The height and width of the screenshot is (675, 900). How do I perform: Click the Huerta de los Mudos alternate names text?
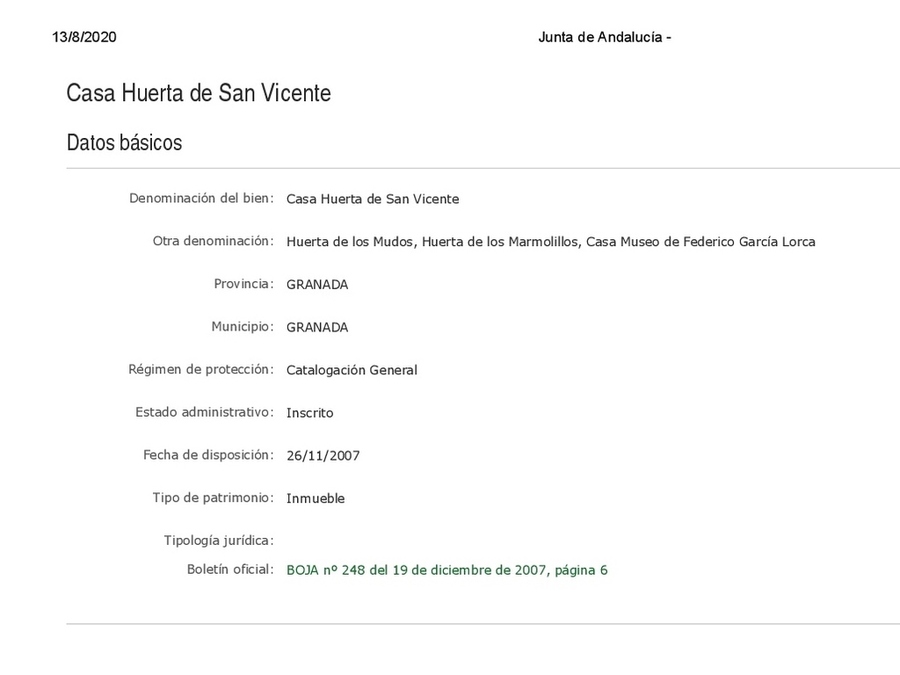(x=550, y=242)
